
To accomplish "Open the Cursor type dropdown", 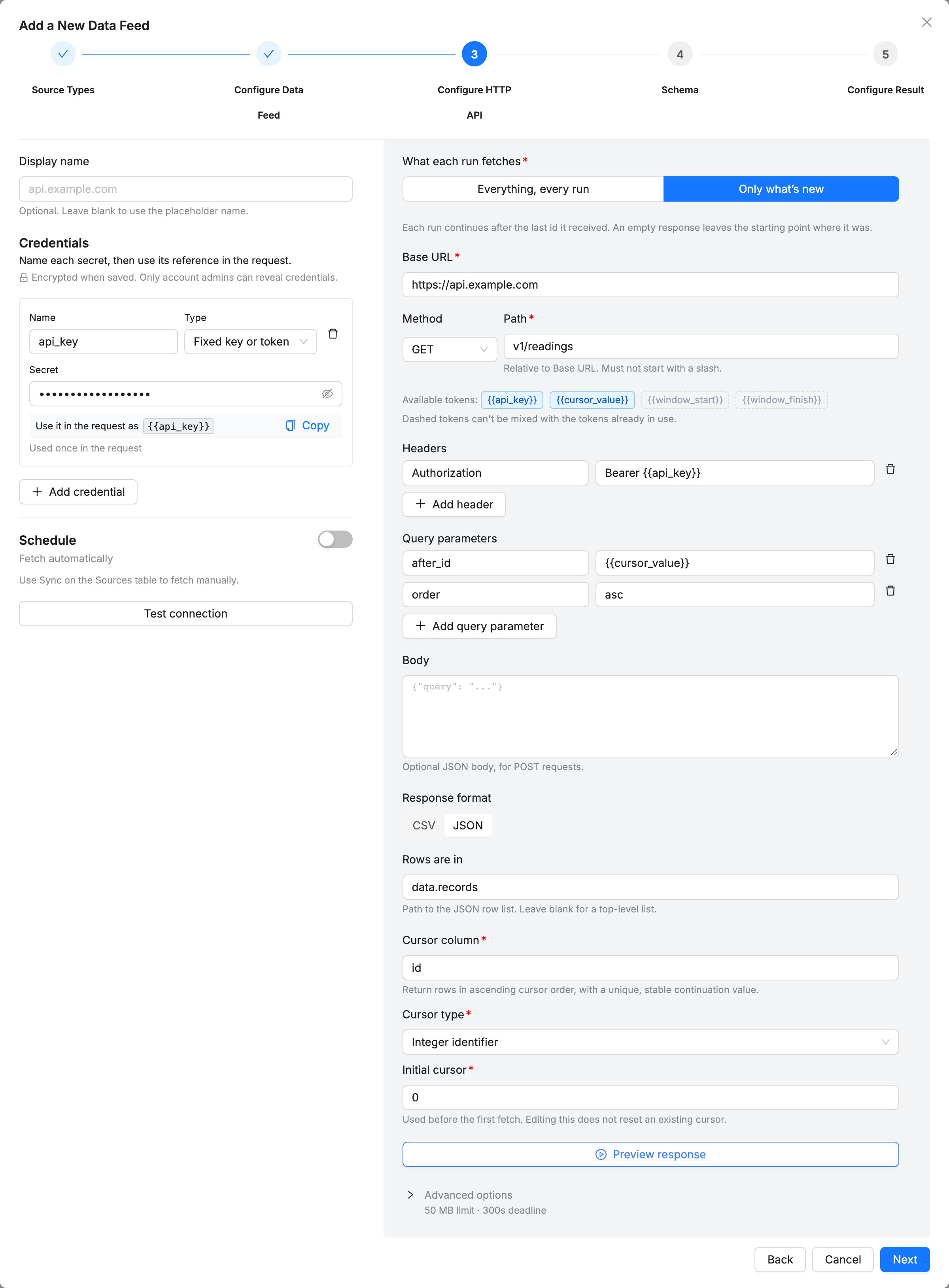I will [x=650, y=1042].
